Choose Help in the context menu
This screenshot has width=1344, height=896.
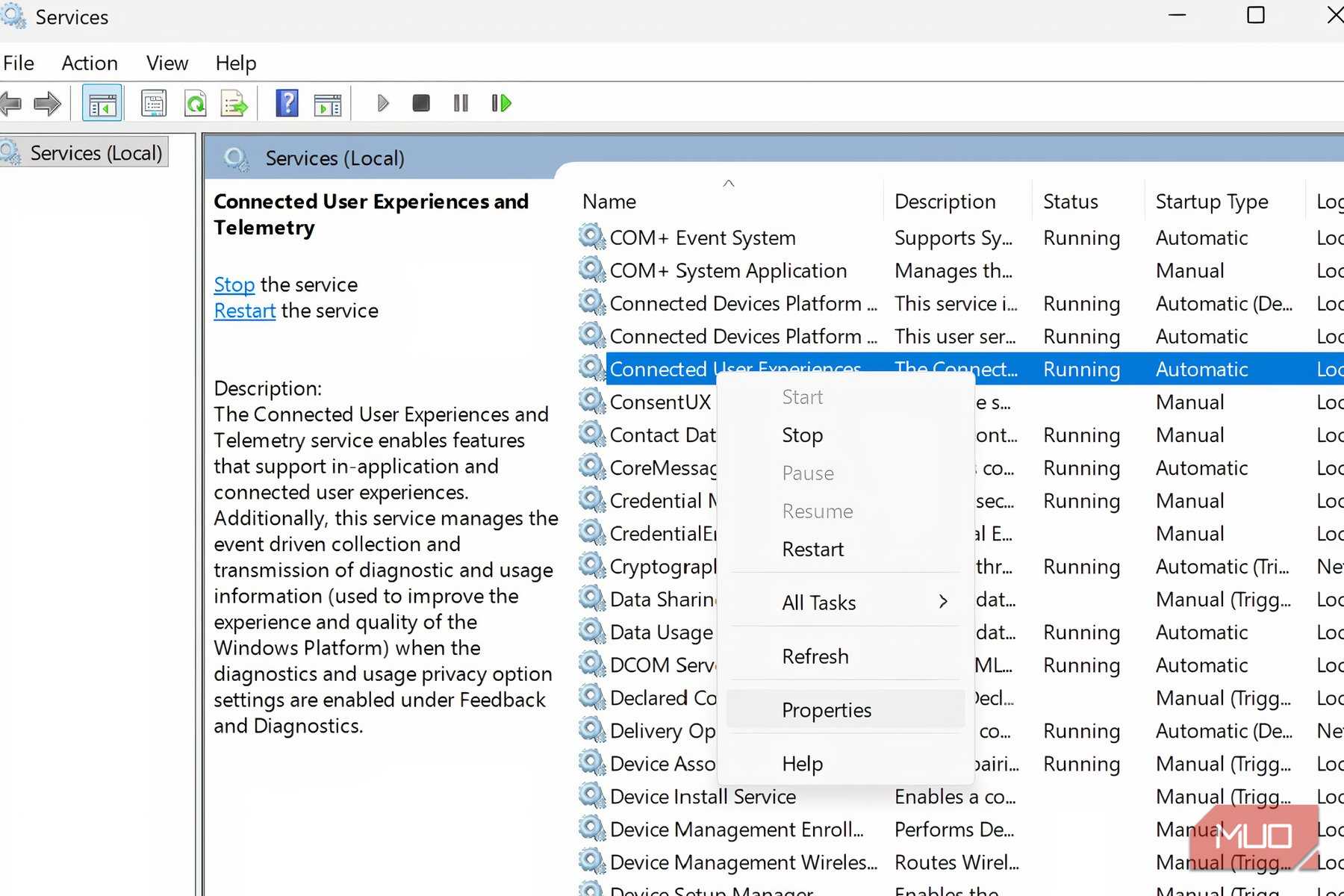[x=845, y=763]
